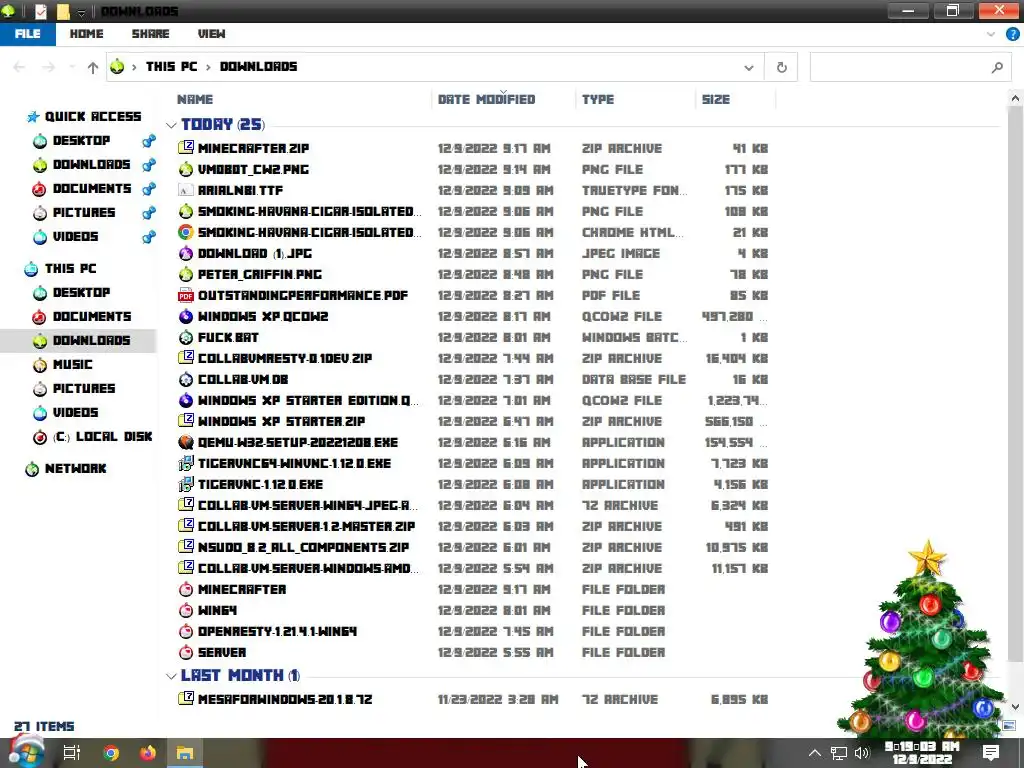Select Pictures under Quick access
Viewport: 1024px width, 768px height.
(84, 212)
